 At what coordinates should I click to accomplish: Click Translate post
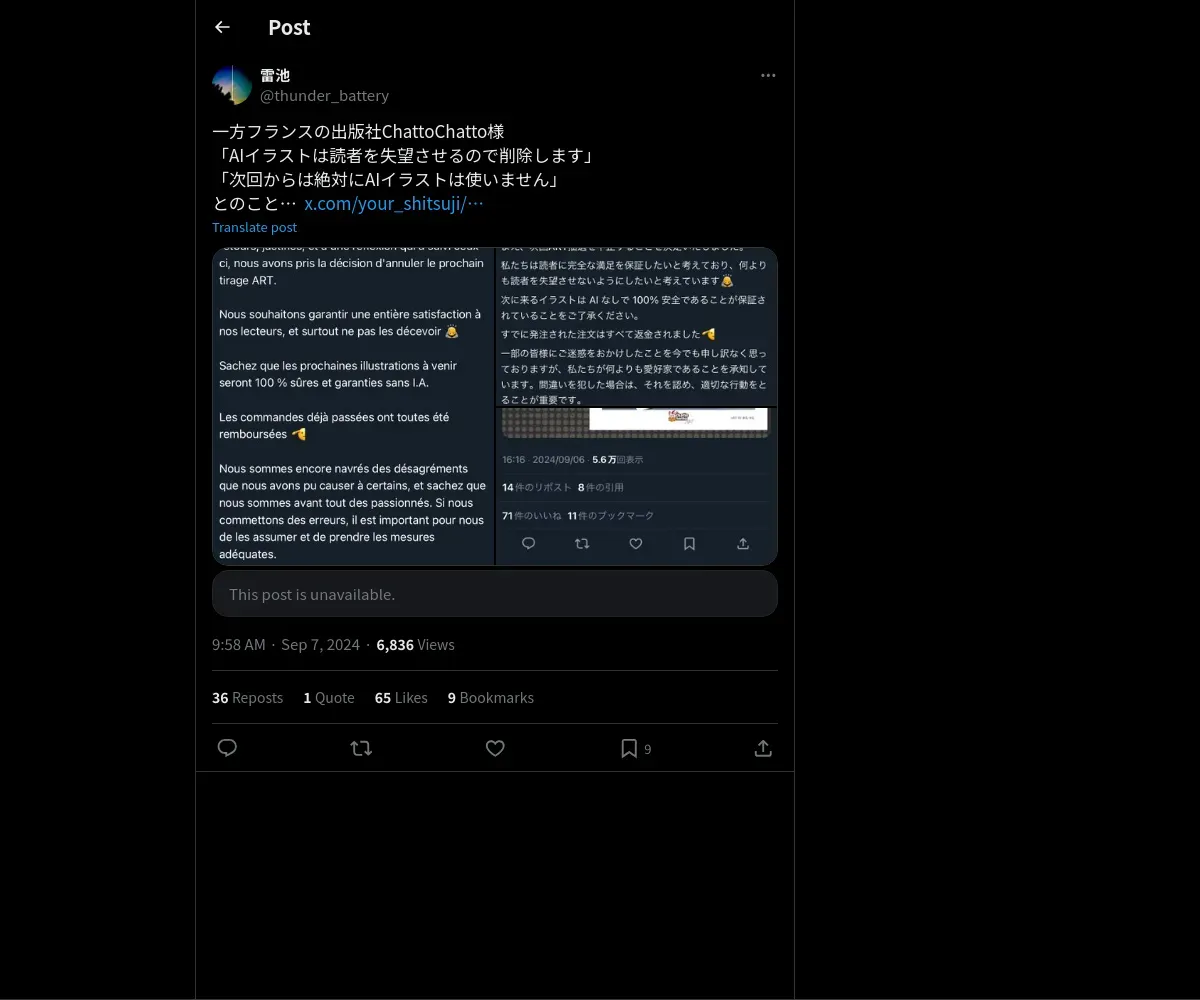[254, 228]
